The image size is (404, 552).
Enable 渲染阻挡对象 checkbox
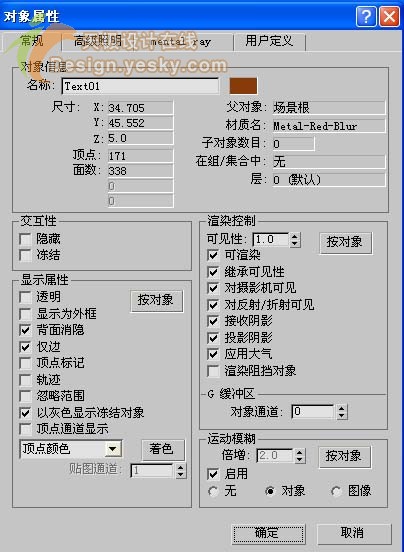coord(213,371)
